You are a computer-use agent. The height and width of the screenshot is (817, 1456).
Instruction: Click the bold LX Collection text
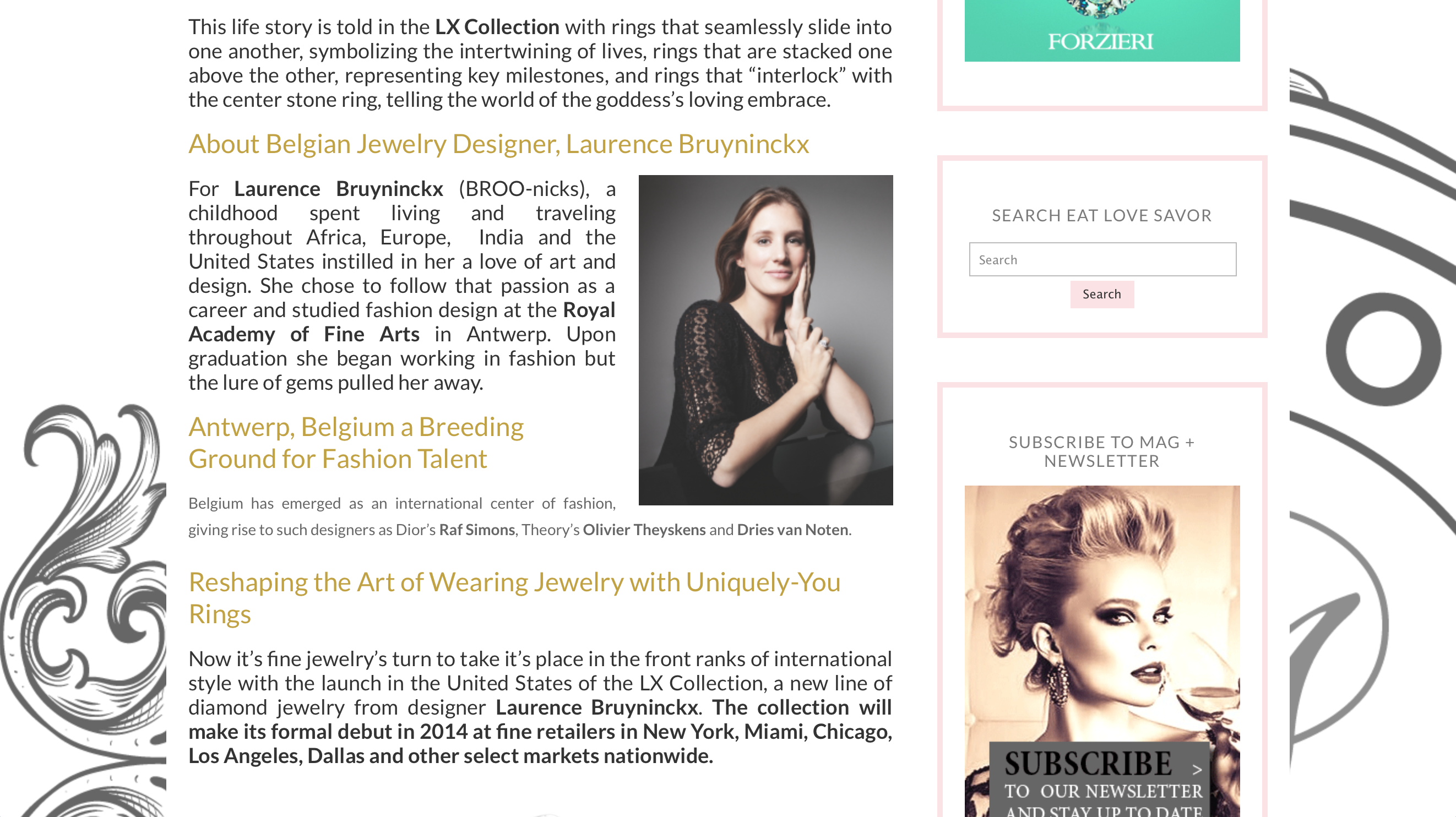pos(496,26)
